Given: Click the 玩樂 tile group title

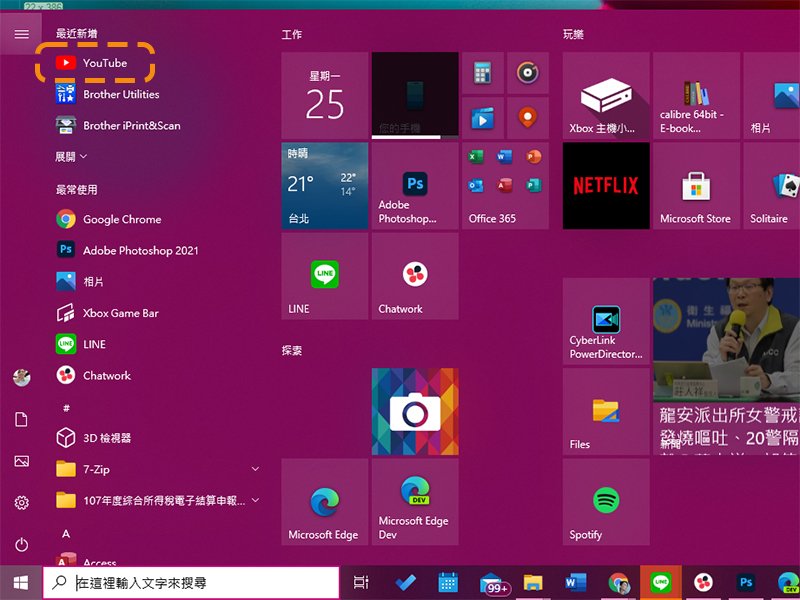Looking at the screenshot, I should pos(573,34).
